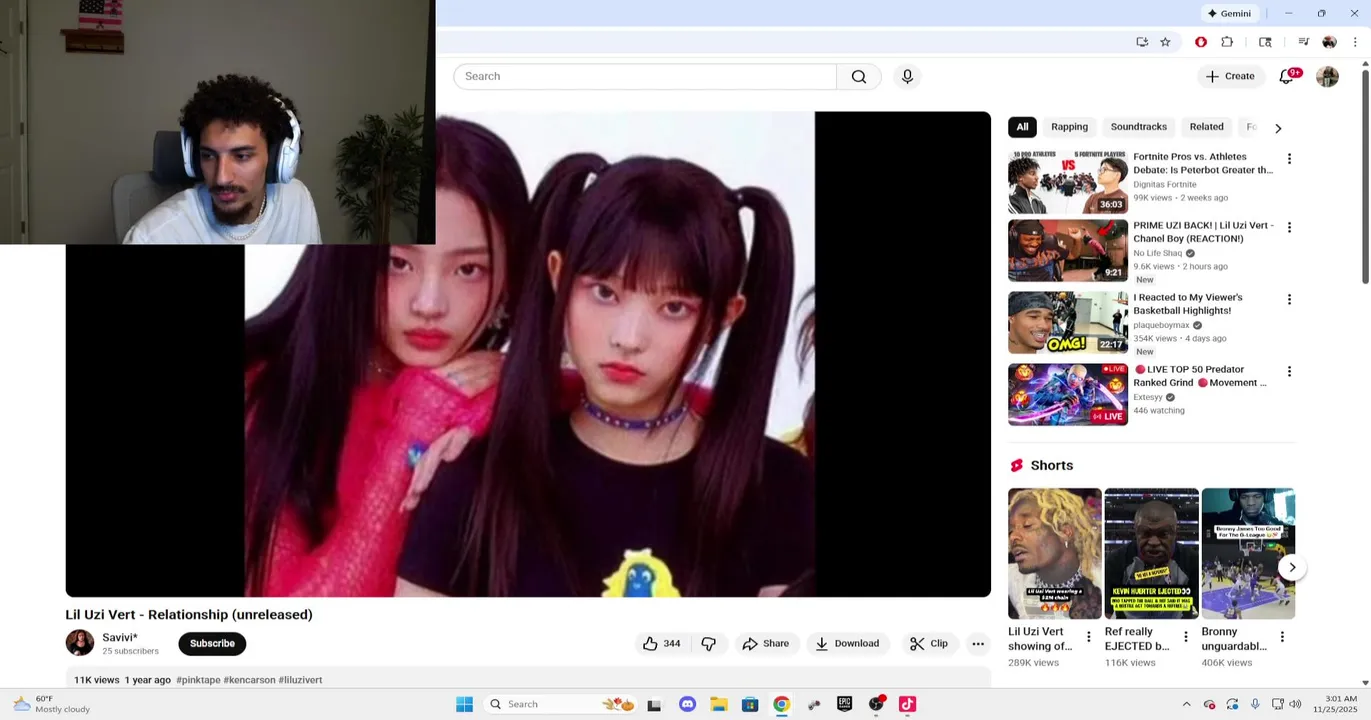Viewport: 1371px width, 720px height.
Task: Open Epic Games launcher from taskbar
Action: (844, 704)
